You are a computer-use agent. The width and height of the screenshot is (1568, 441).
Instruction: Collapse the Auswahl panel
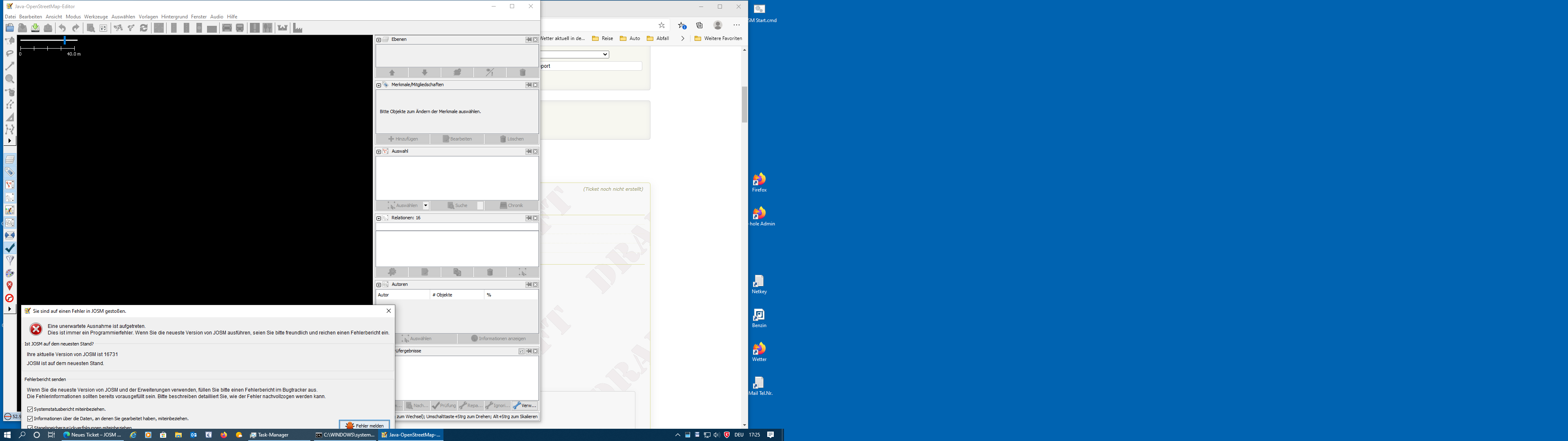click(379, 151)
